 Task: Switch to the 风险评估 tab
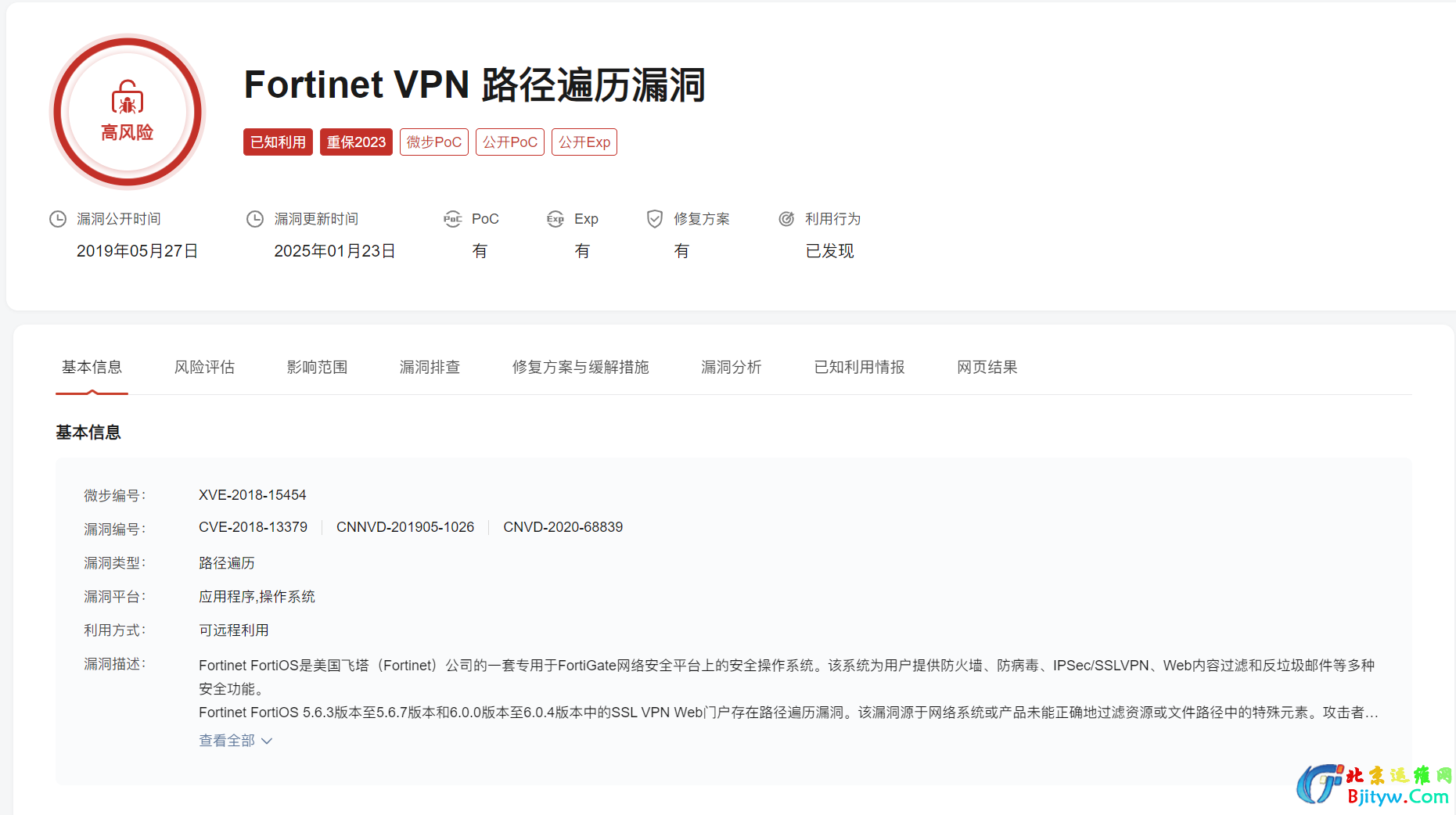point(204,368)
